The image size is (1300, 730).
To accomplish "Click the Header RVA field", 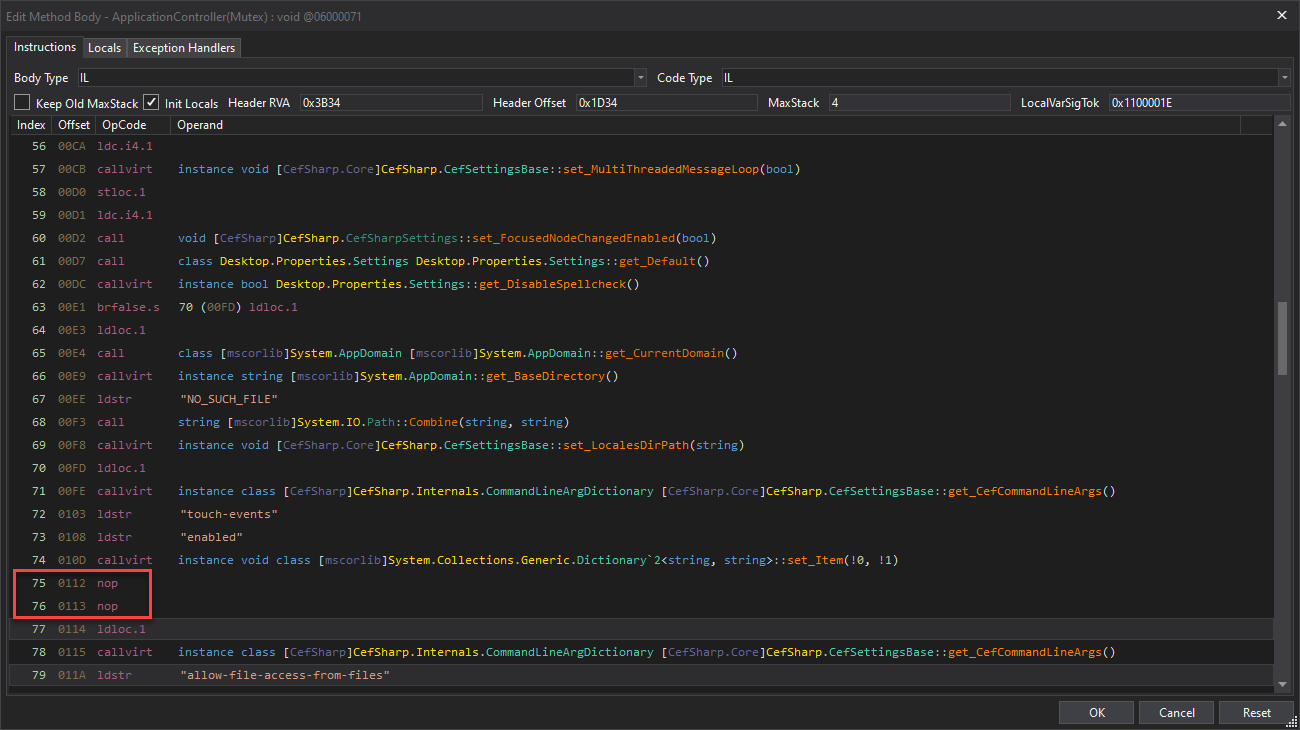I will [391, 102].
